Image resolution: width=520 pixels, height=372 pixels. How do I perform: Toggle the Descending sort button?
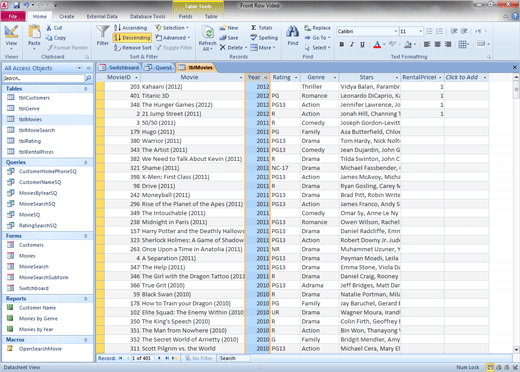pyautogui.click(x=132, y=38)
